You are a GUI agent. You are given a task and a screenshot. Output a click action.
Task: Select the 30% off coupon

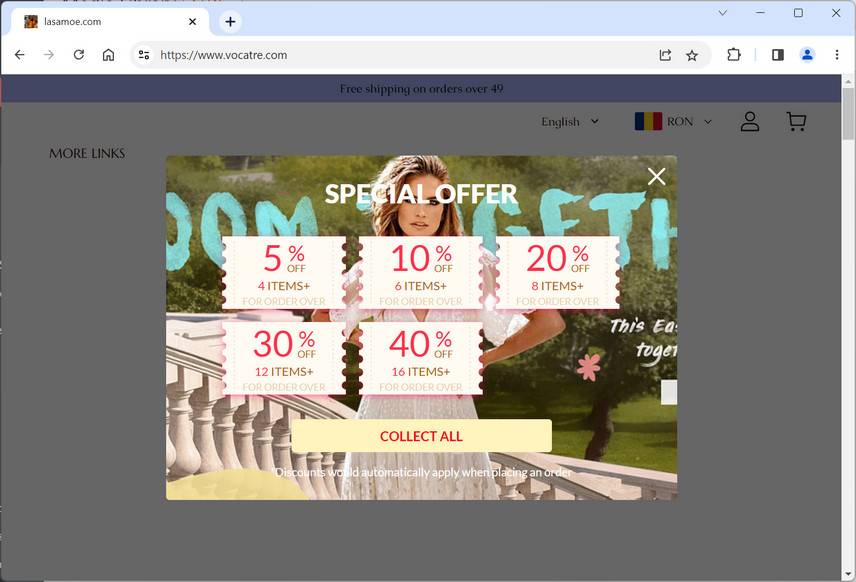coord(284,358)
